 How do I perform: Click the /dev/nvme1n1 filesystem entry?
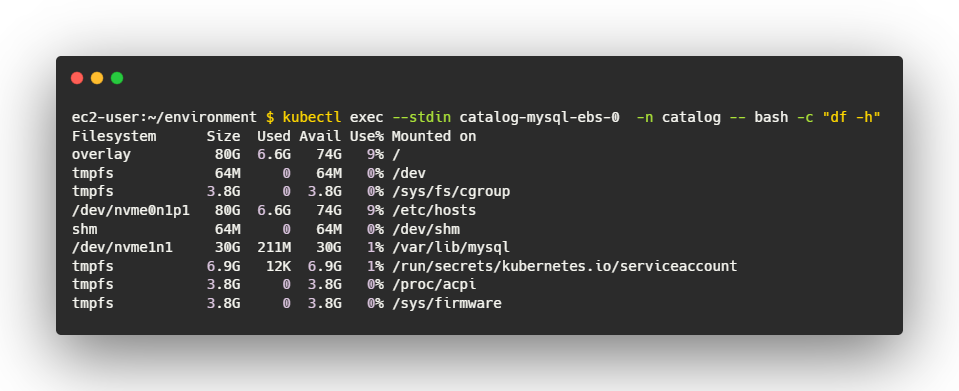122,247
